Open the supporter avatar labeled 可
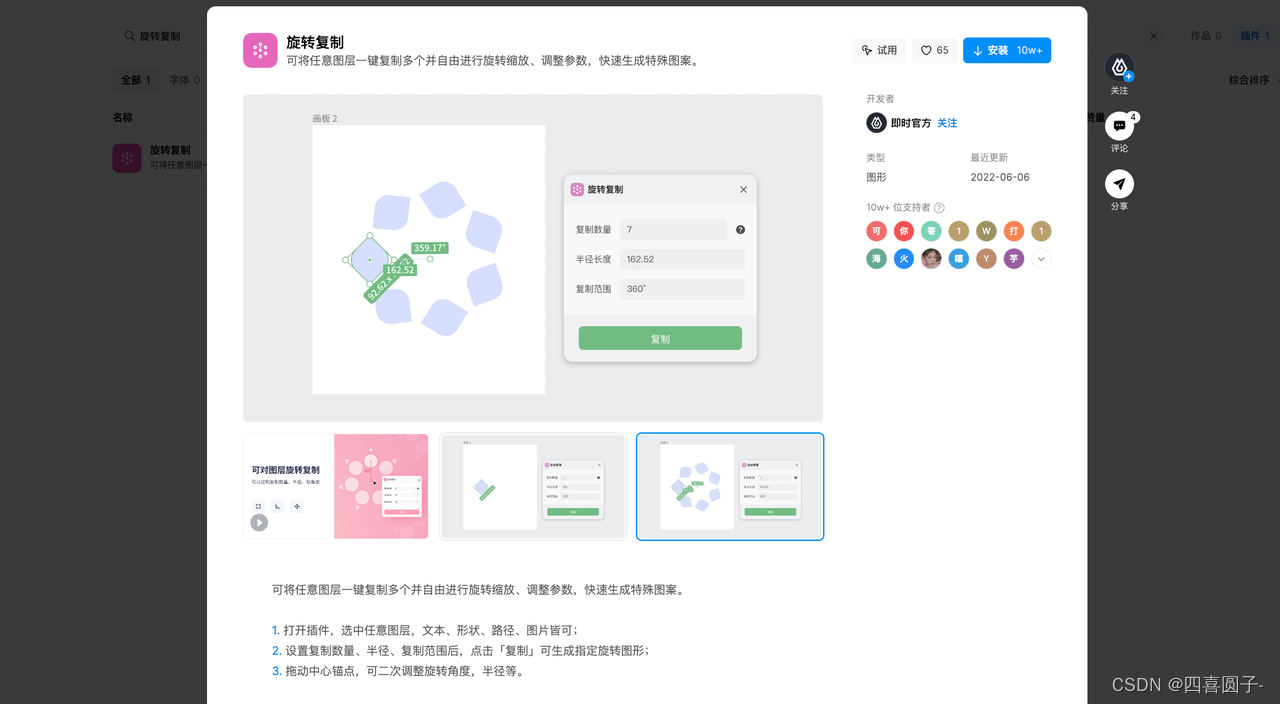1280x704 pixels. click(x=876, y=231)
